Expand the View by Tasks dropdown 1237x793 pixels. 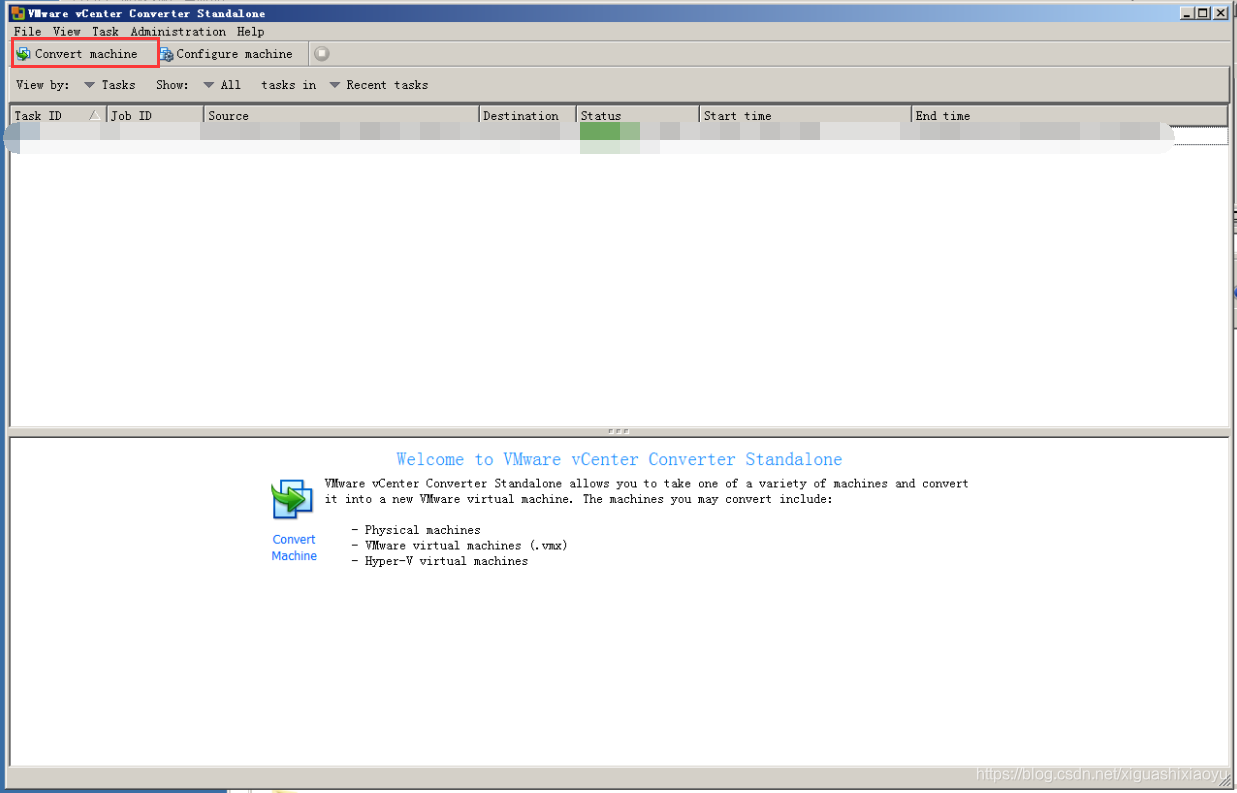(x=110, y=85)
